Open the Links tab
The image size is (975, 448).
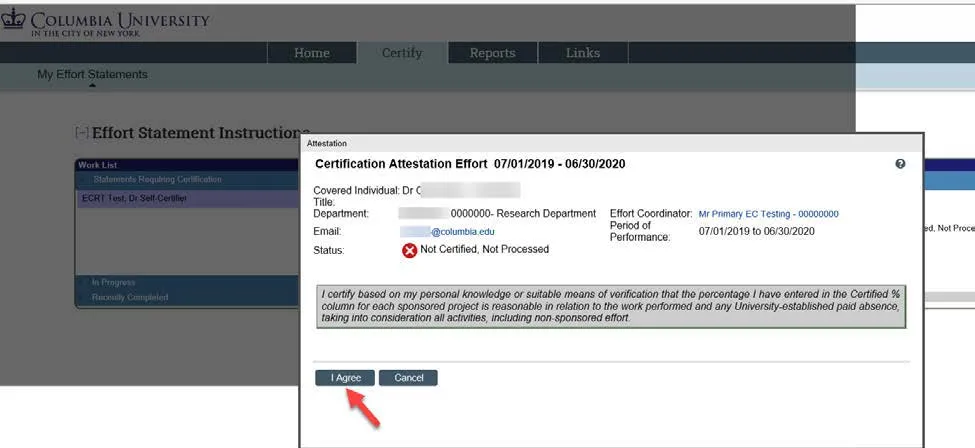click(583, 53)
